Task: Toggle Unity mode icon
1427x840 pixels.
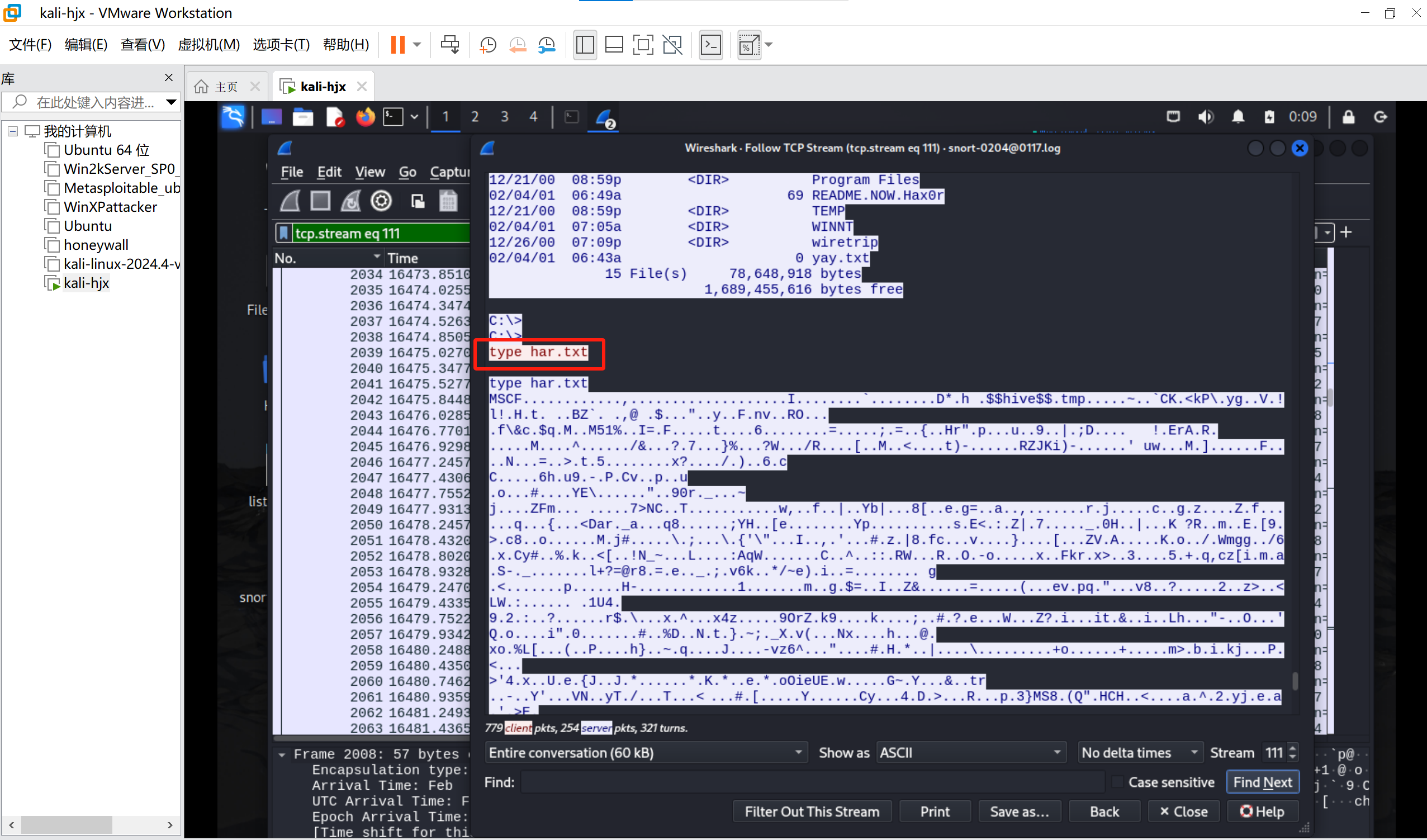Action: pyautogui.click(x=672, y=45)
